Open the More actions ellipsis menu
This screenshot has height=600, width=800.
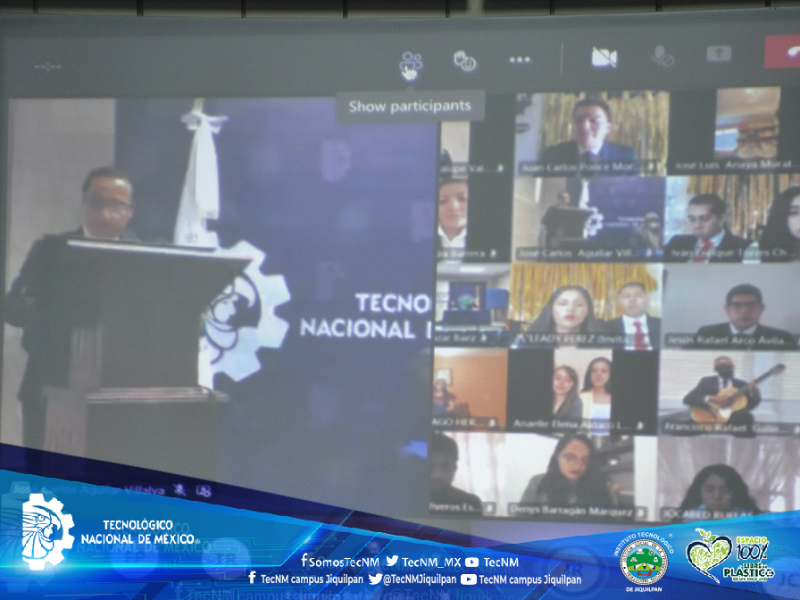click(519, 60)
